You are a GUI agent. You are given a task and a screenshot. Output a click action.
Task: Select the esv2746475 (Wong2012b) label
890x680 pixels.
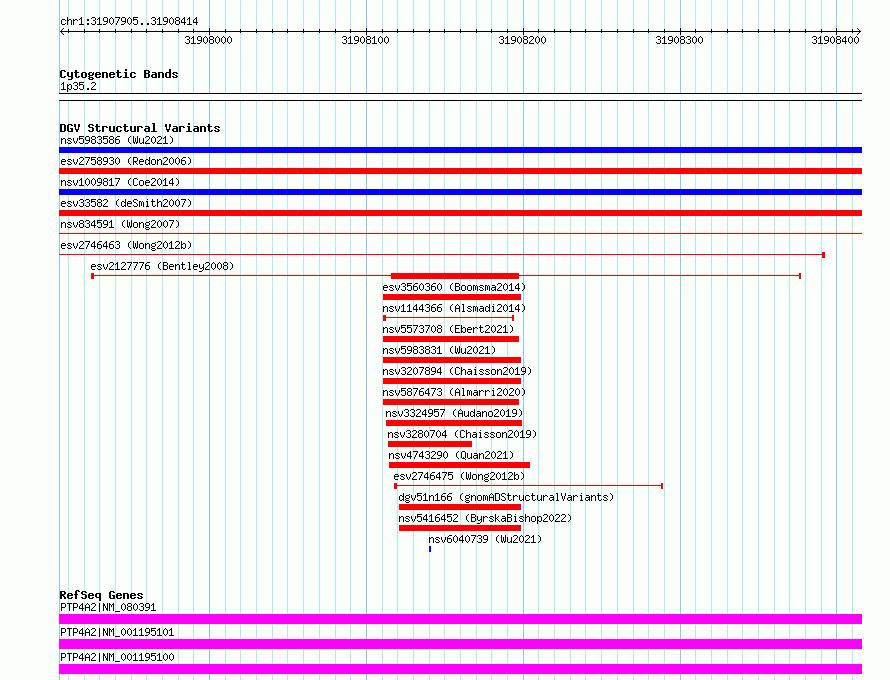point(459,476)
